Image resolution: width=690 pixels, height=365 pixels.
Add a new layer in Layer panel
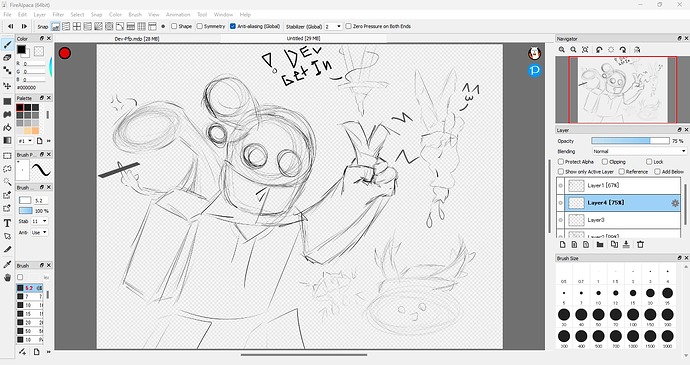[562, 244]
